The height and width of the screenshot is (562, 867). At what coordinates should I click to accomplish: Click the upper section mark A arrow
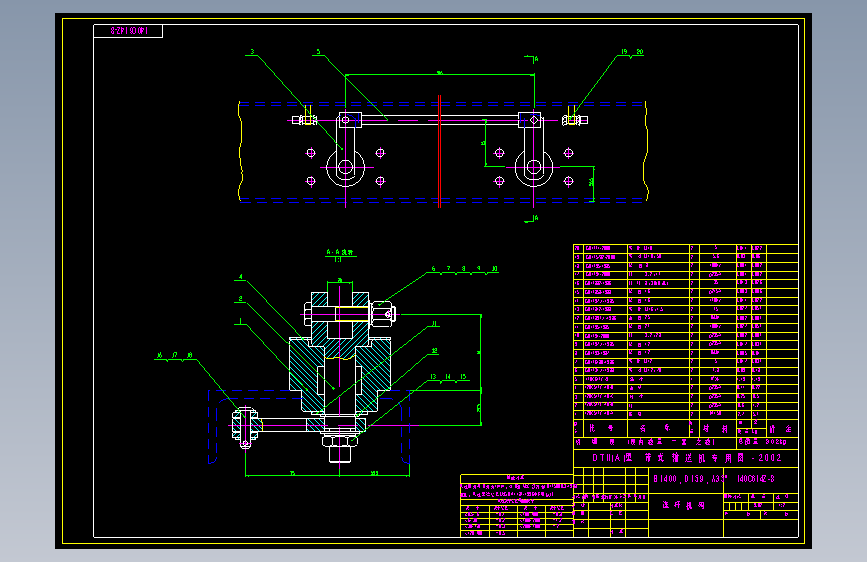[x=532, y=59]
